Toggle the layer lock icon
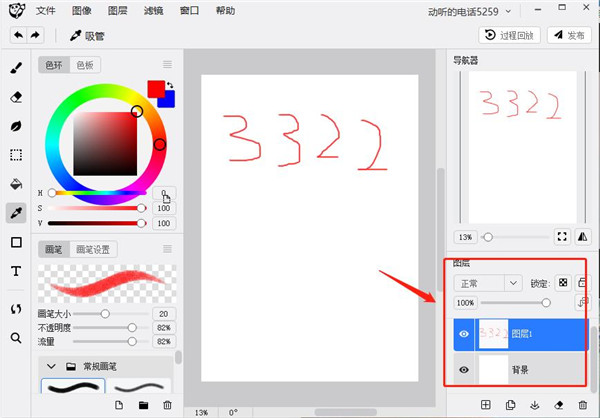Image resolution: width=600 pixels, height=418 pixels. 582,282
